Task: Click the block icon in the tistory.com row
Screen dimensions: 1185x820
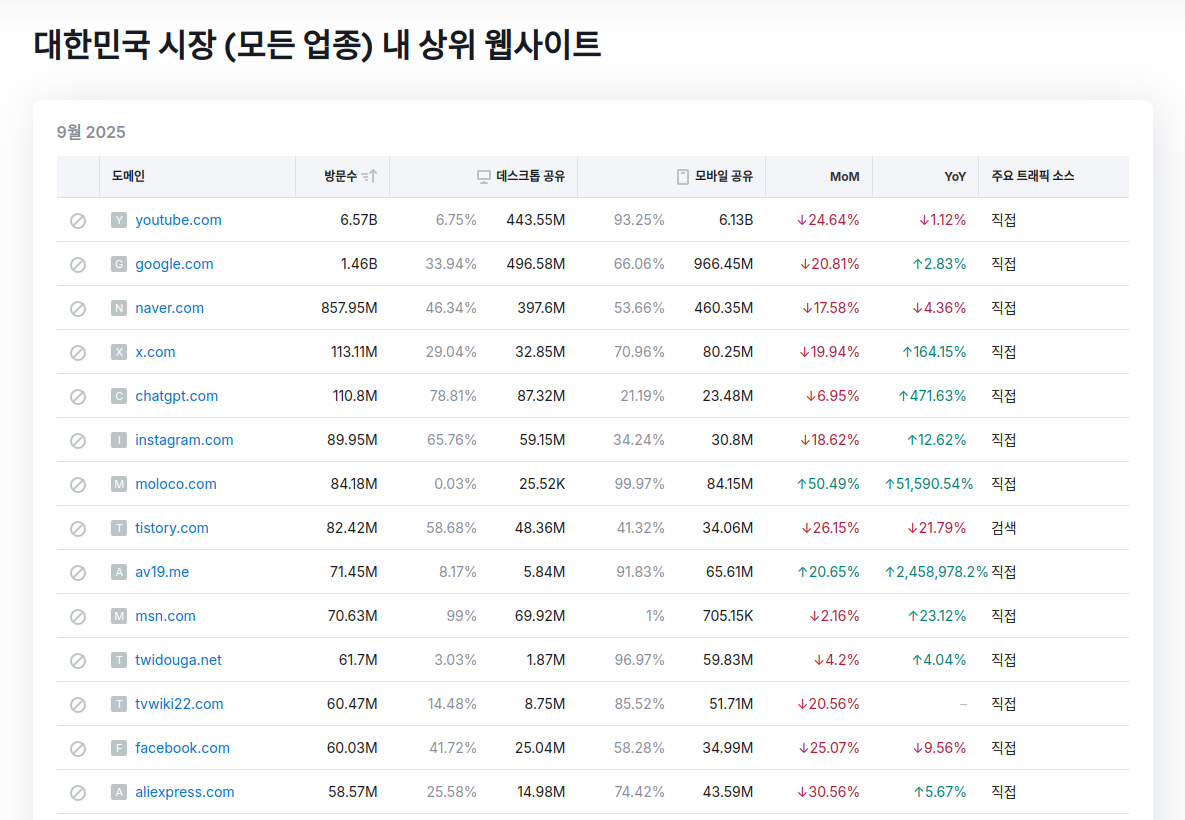Action: (x=78, y=528)
